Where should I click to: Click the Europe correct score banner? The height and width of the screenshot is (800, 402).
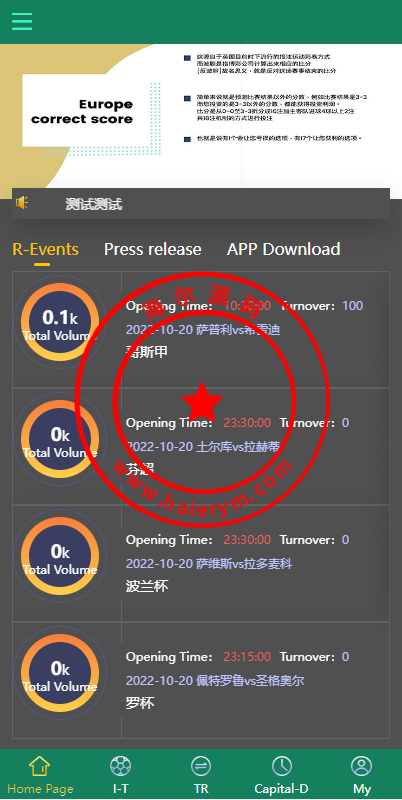point(201,116)
